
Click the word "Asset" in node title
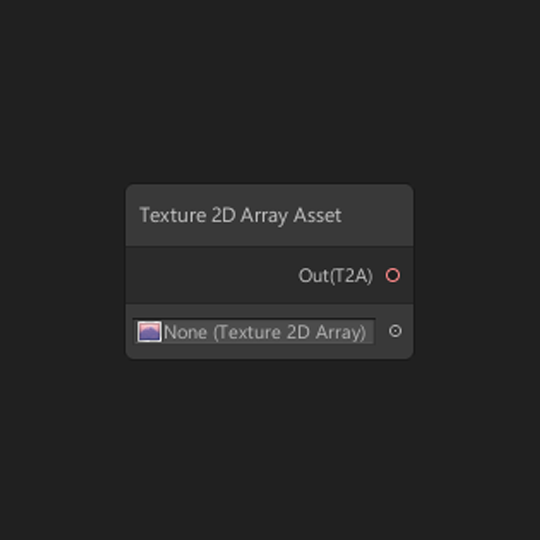point(317,216)
